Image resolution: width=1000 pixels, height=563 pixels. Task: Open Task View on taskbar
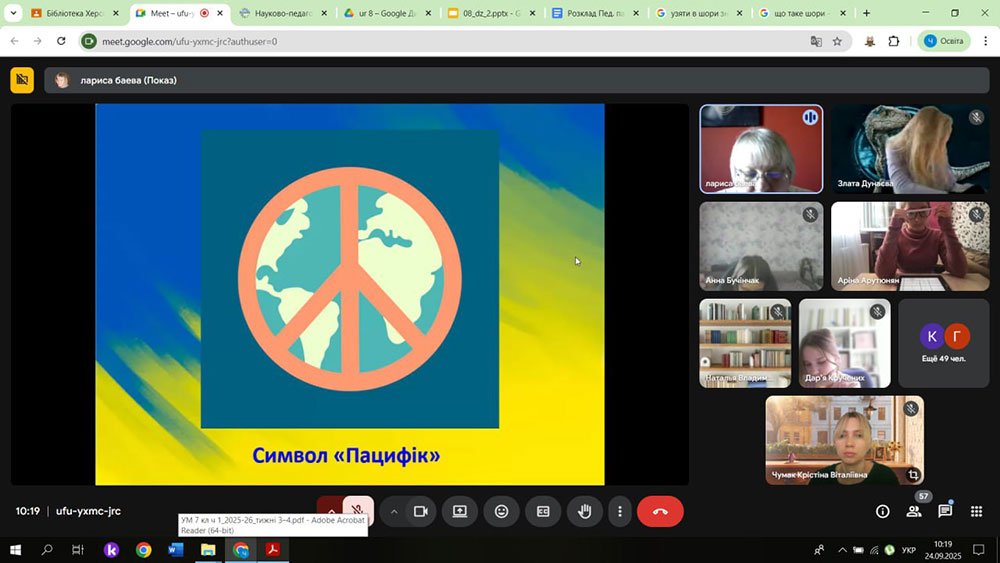point(78,550)
